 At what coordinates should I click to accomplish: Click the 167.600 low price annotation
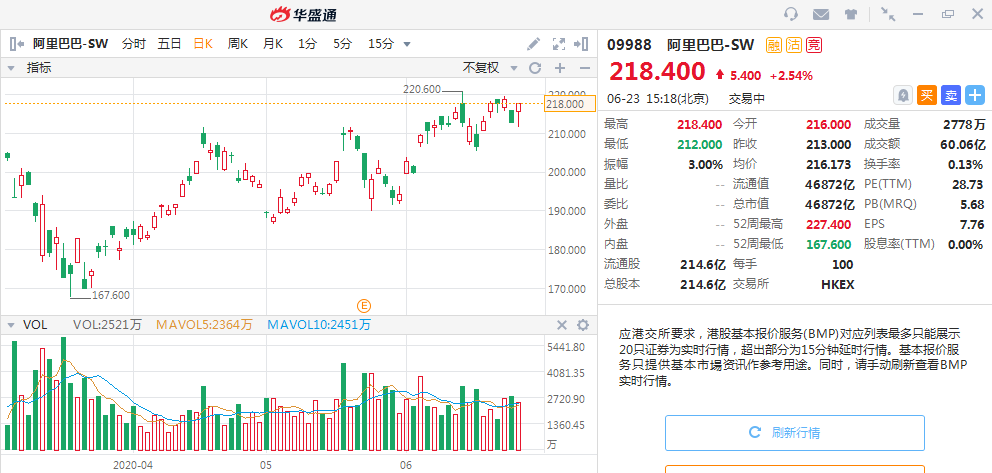click(111, 295)
